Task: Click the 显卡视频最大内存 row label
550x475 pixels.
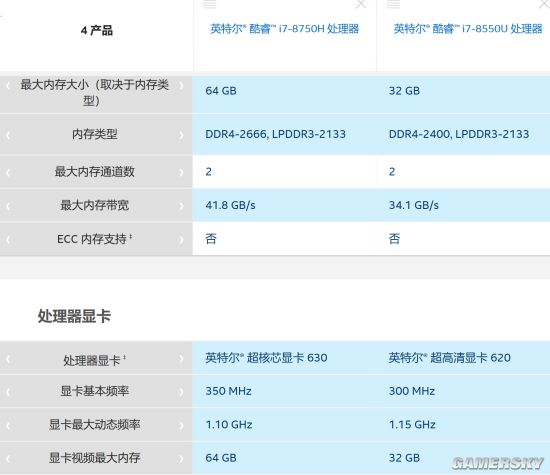Action: tap(94, 458)
